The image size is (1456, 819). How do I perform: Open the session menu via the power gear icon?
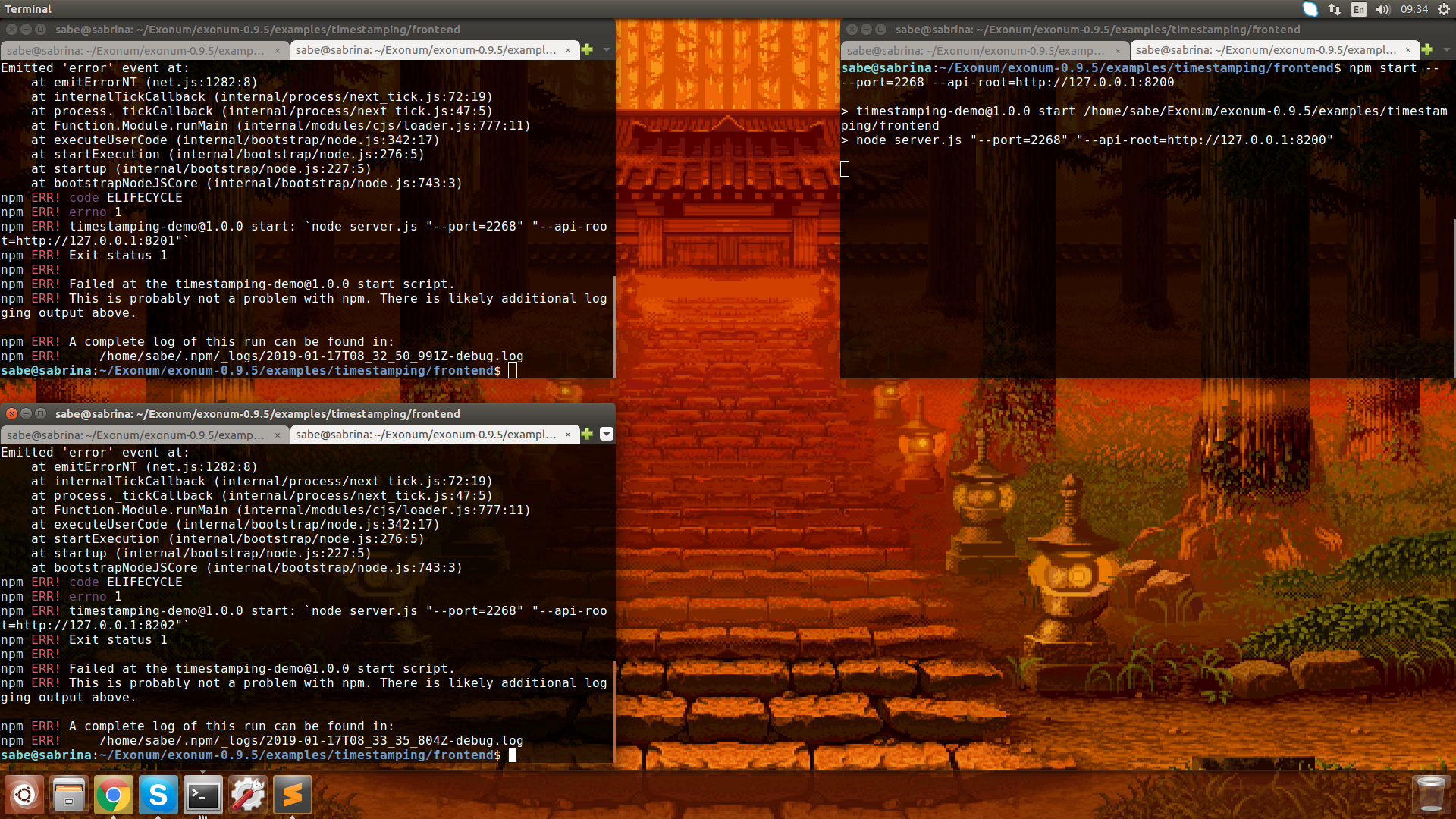[x=1445, y=9]
